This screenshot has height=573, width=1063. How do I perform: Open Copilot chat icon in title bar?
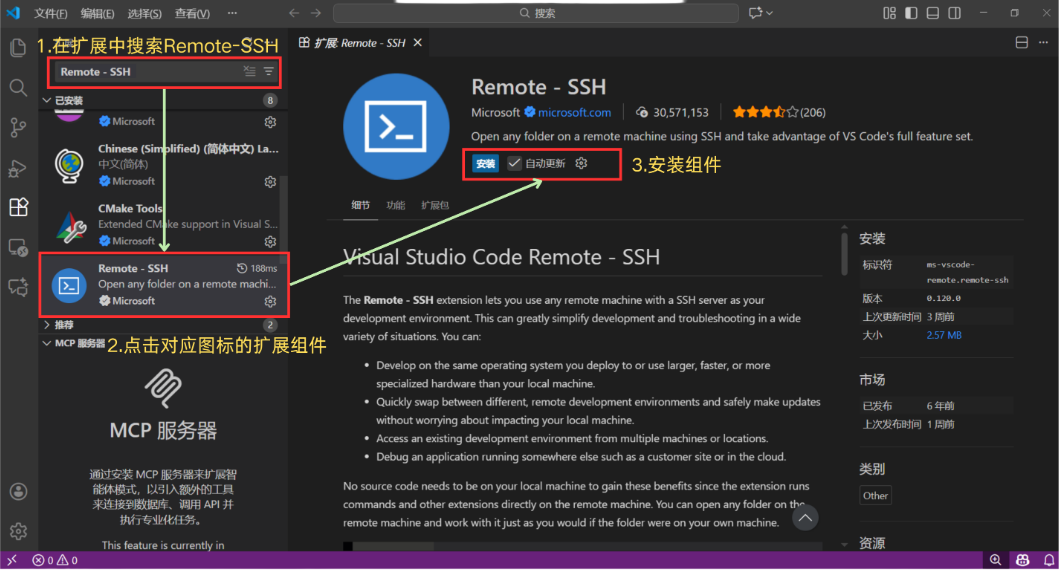755,13
